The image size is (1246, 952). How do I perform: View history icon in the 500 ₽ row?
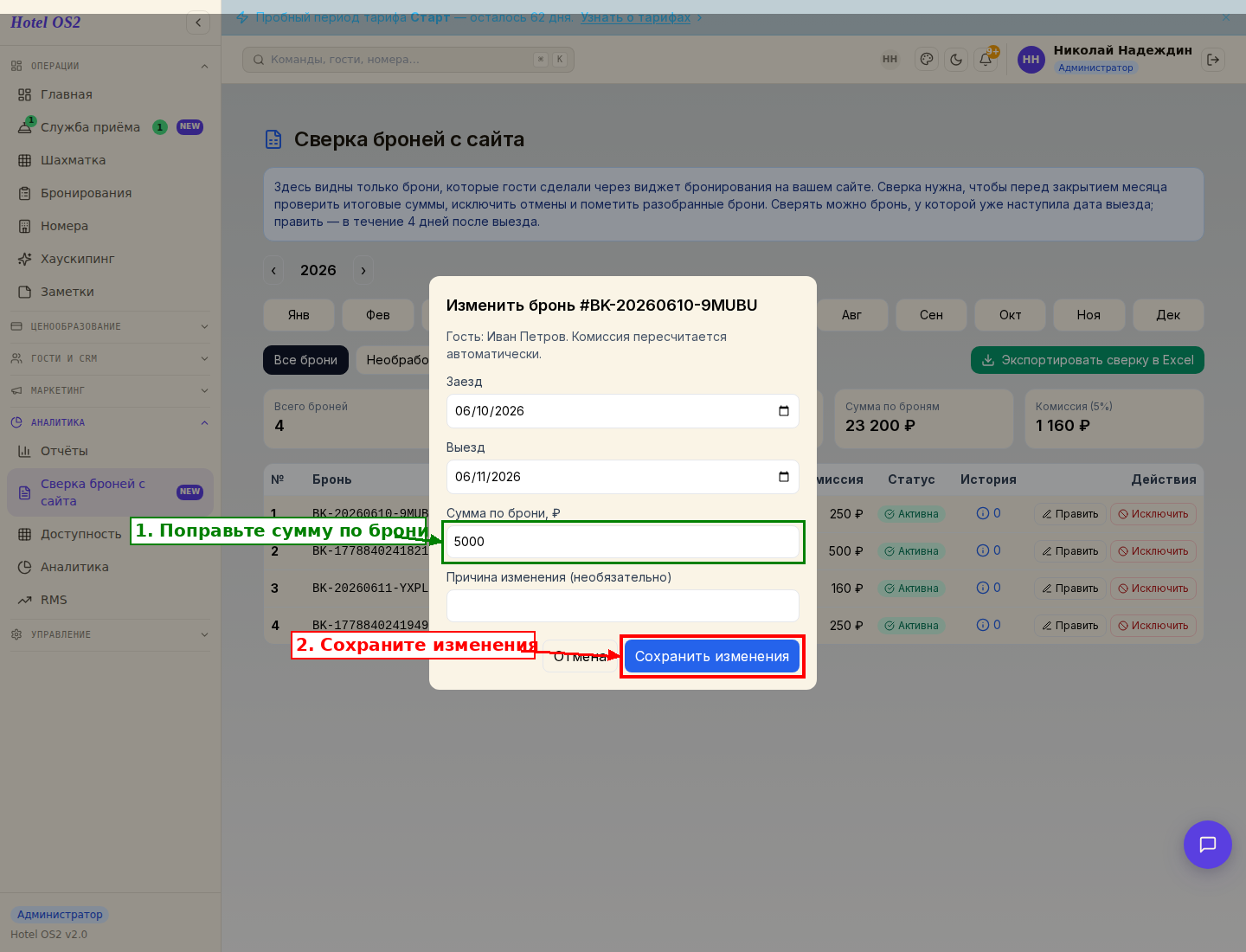coord(988,550)
